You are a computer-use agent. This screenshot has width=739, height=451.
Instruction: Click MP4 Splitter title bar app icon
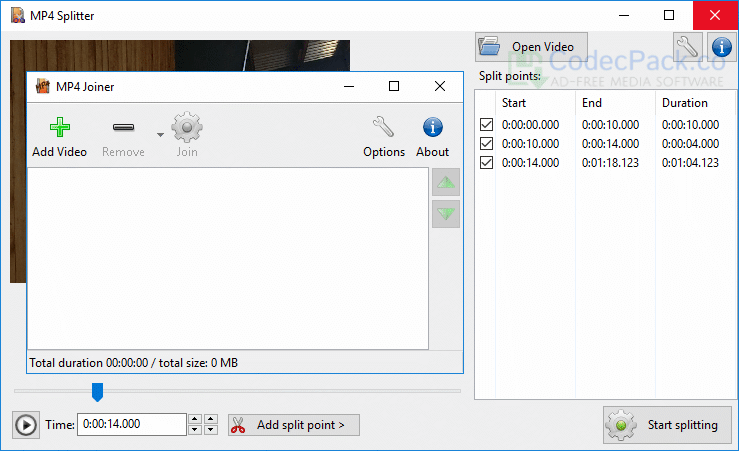18,16
